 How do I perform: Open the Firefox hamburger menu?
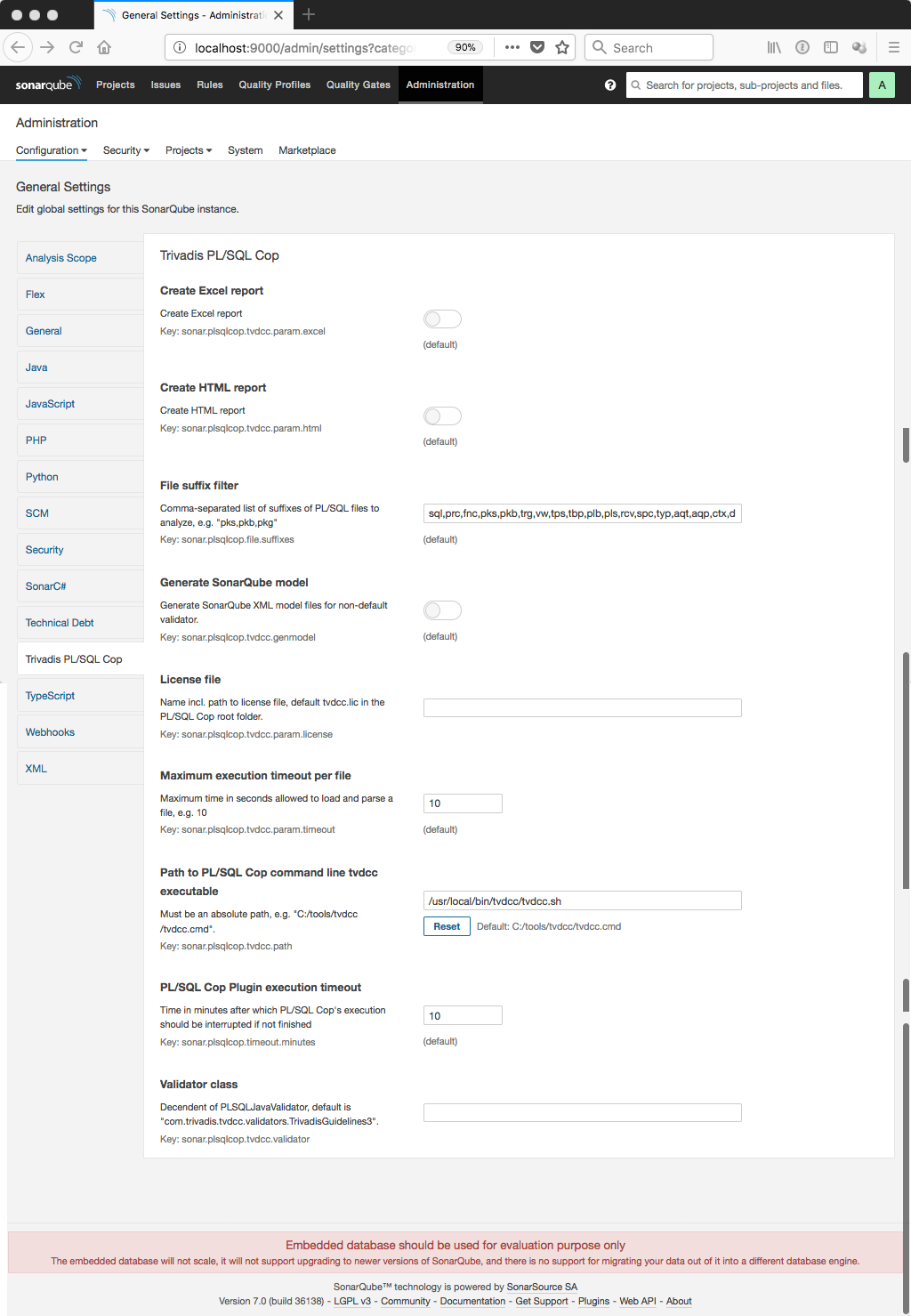pos(894,47)
